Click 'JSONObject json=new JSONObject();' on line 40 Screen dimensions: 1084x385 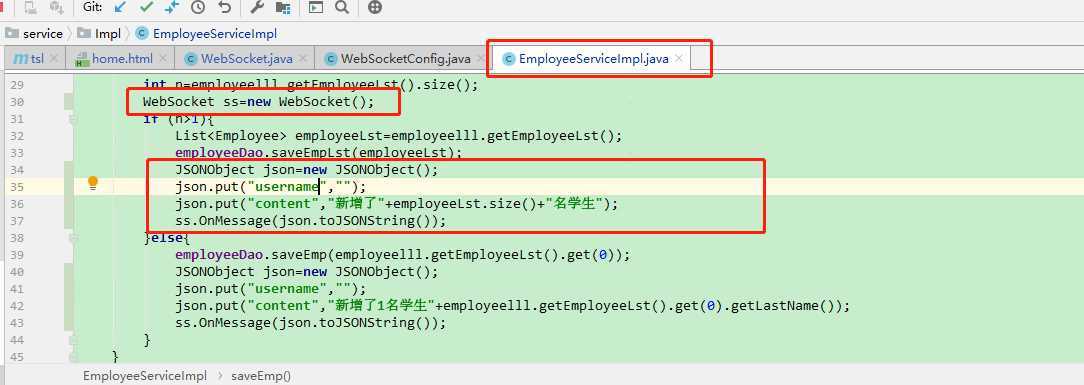(x=307, y=272)
